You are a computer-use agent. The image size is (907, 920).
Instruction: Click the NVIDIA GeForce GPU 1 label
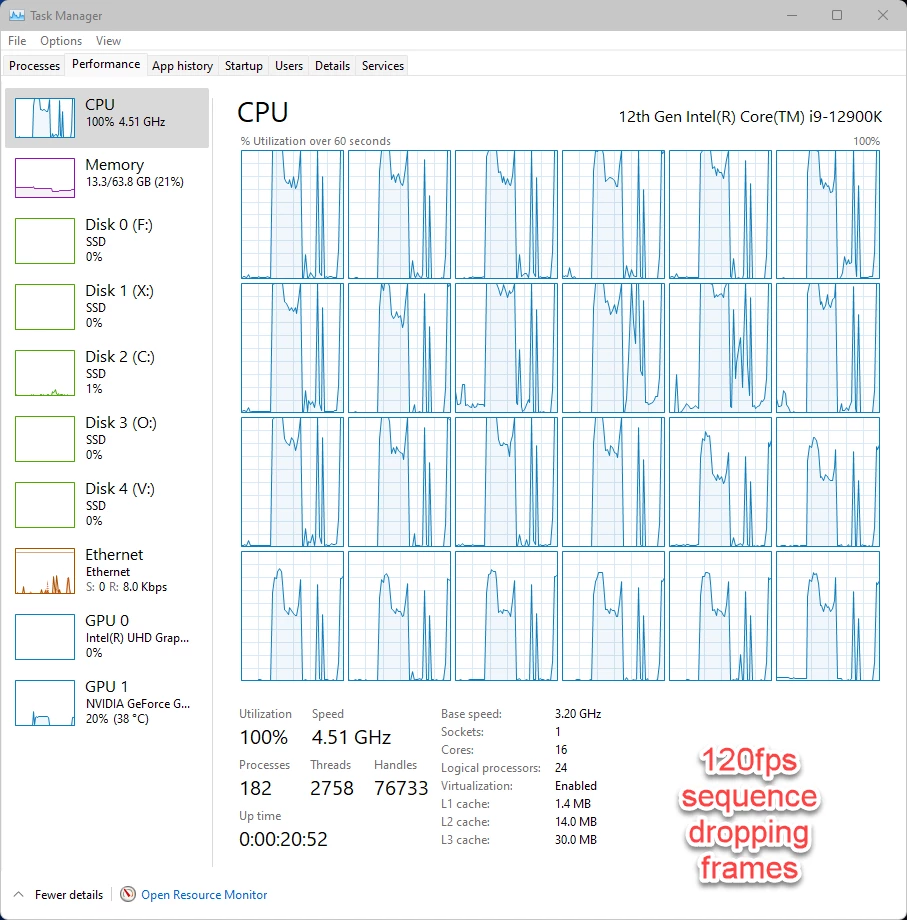click(x=138, y=703)
